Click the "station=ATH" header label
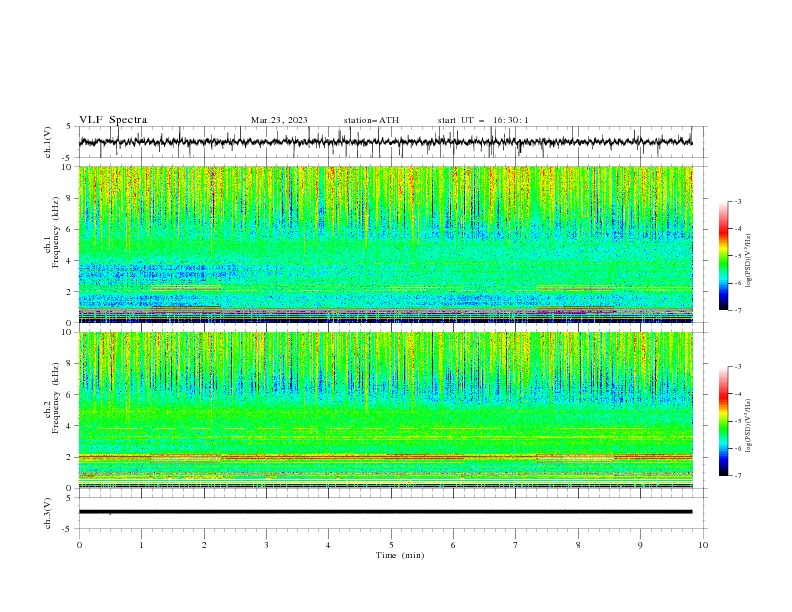 pyautogui.click(x=371, y=120)
